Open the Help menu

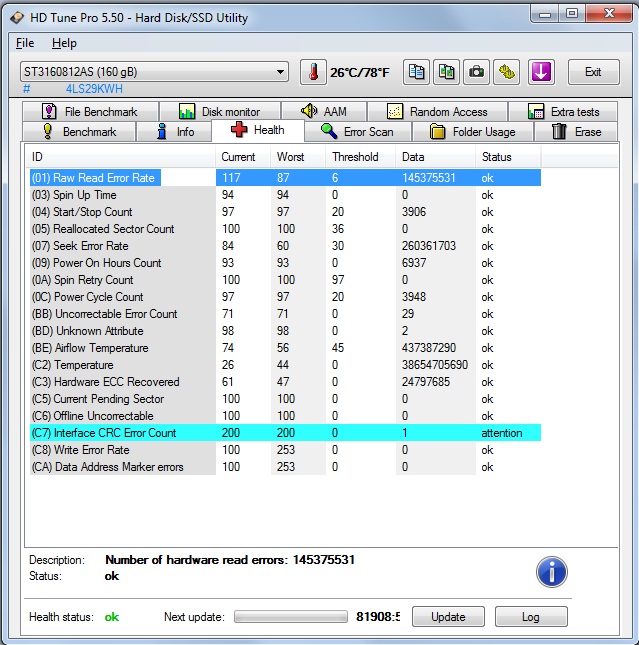point(64,43)
